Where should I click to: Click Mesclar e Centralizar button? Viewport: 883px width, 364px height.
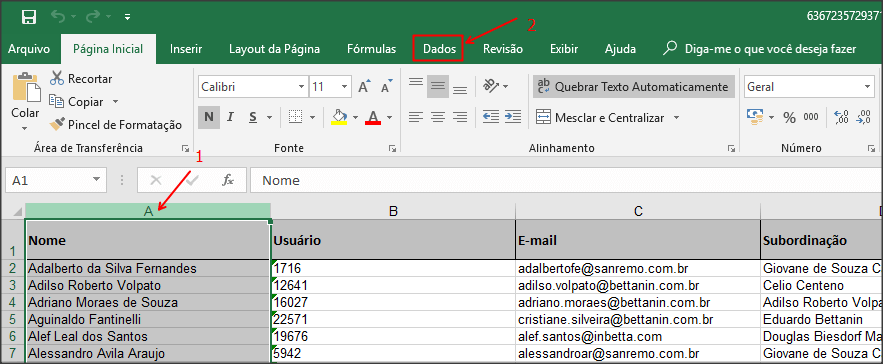600,118
